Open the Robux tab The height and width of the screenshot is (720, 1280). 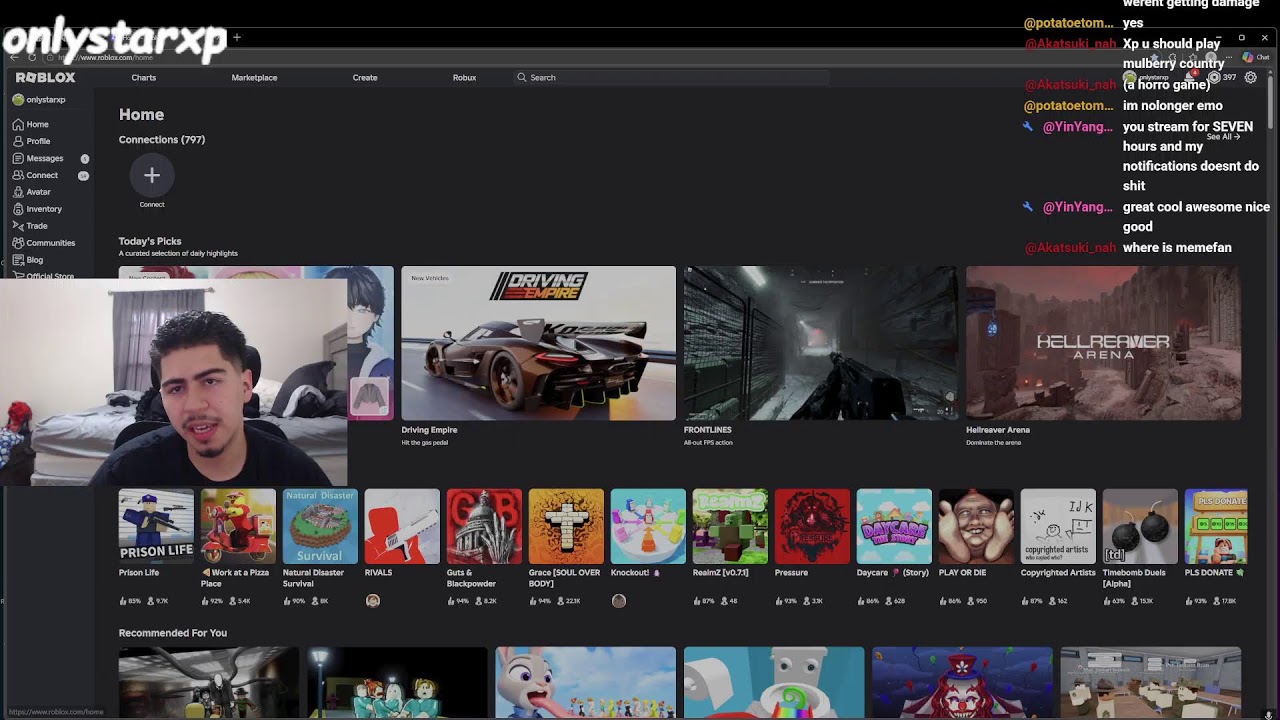click(x=464, y=77)
